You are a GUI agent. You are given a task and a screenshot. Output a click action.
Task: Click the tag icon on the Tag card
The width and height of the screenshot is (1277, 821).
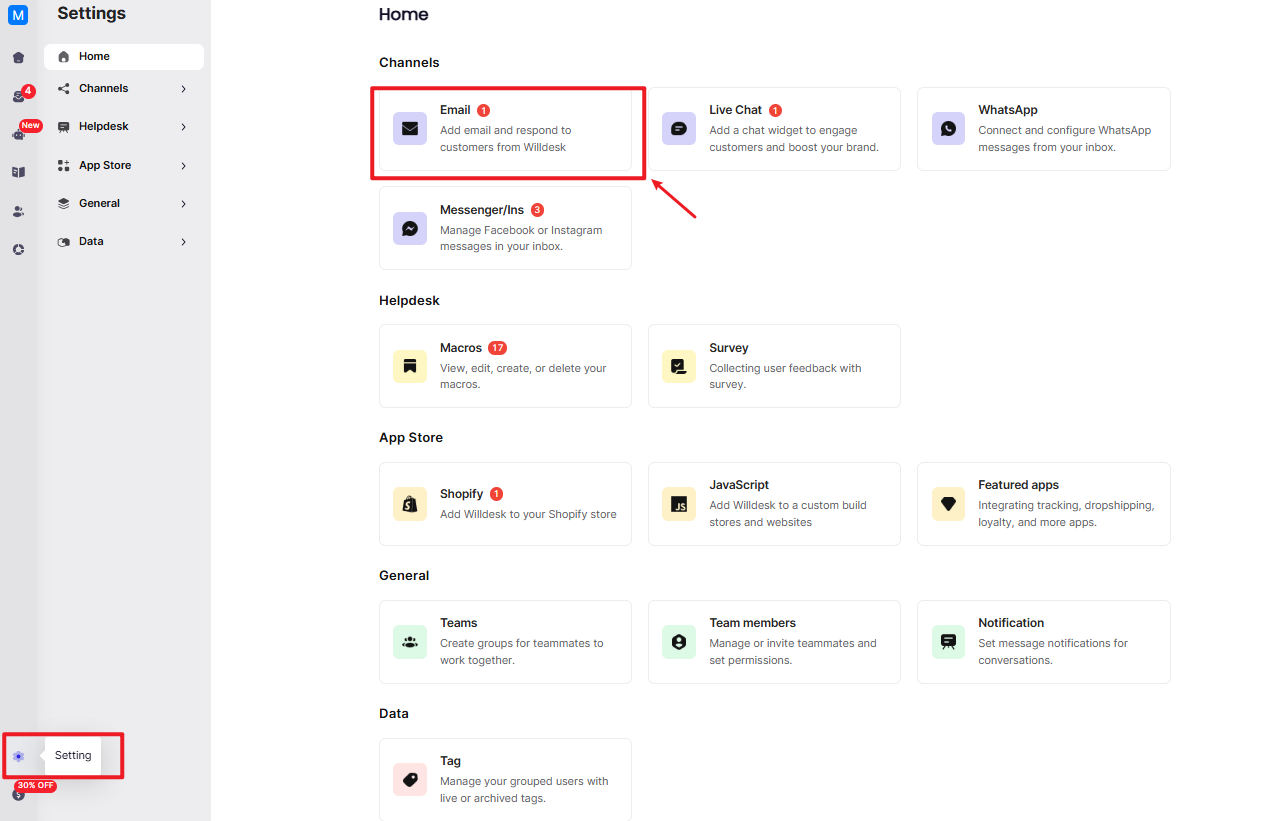pyautogui.click(x=410, y=779)
